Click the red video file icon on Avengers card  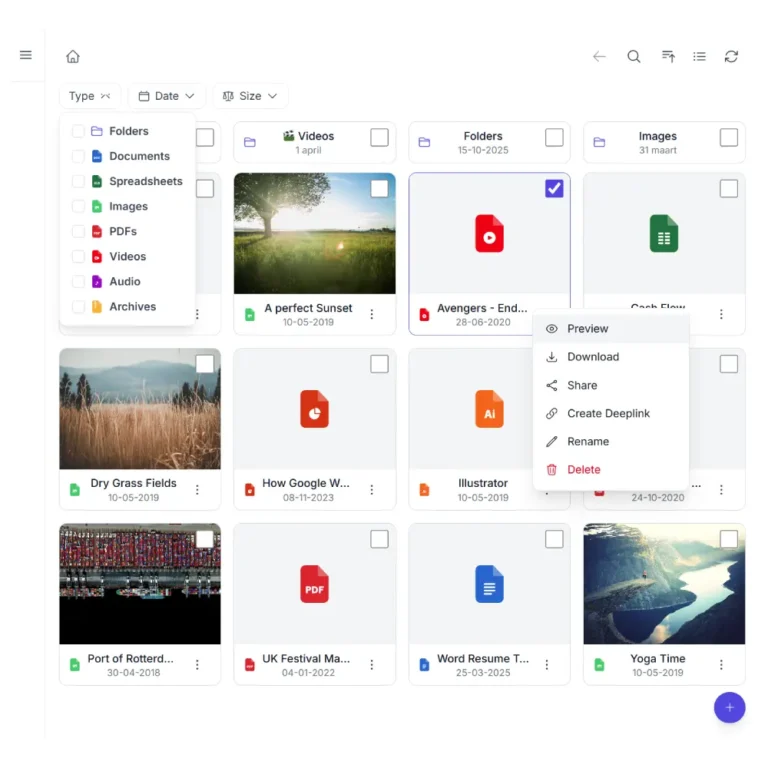[x=489, y=234]
